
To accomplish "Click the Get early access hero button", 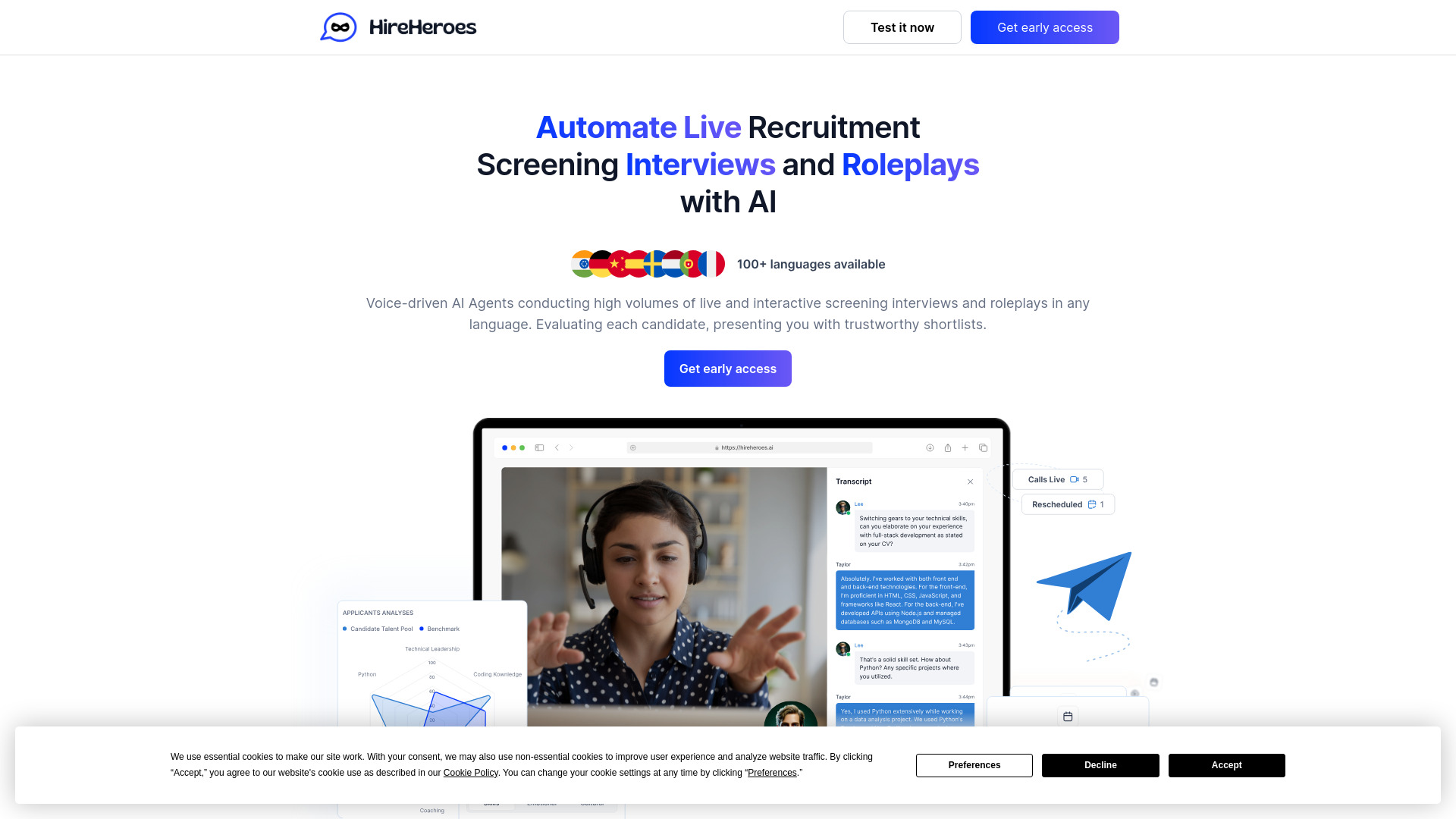I will (x=727, y=368).
